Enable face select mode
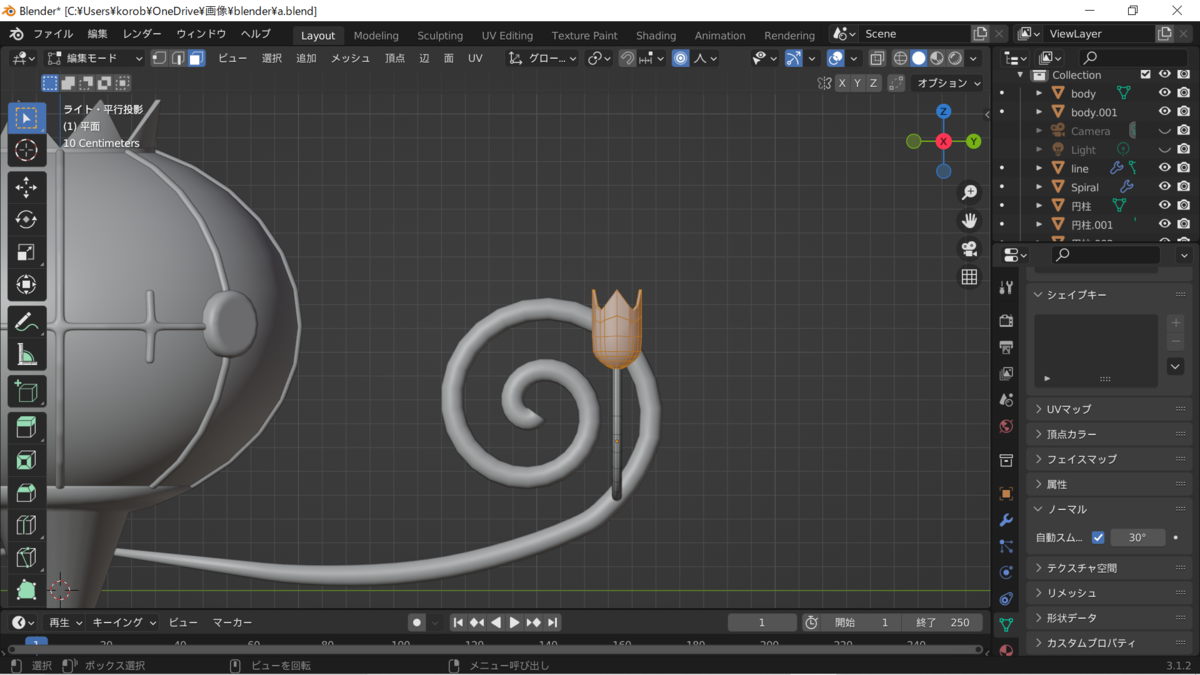Image resolution: width=1200 pixels, height=675 pixels. [x=196, y=58]
